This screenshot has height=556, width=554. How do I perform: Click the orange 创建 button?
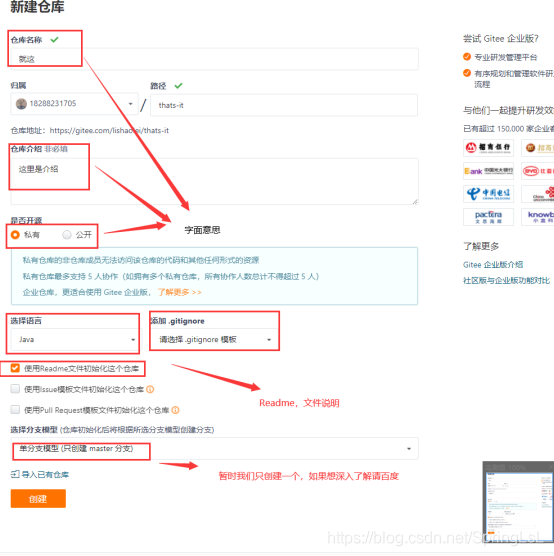tap(38, 499)
